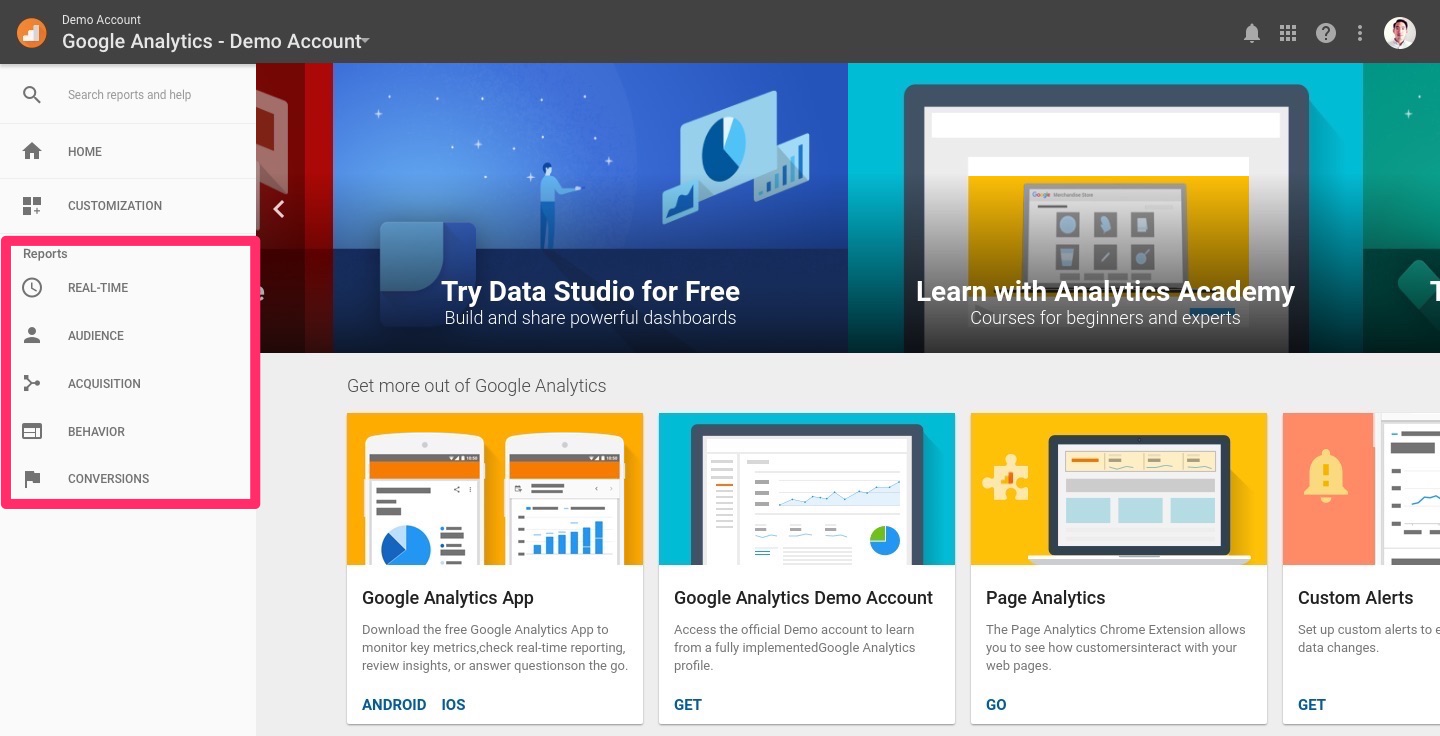Click the Custom Alerts bell card image
Screen dimensions: 1440x736
[x=1361, y=489]
